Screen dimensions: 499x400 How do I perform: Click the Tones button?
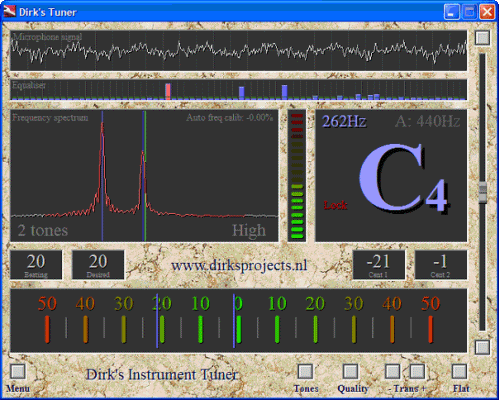[305, 371]
